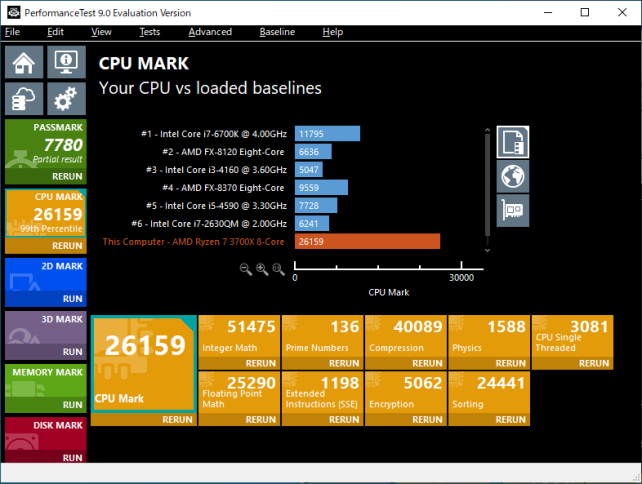Select the Floating Point Math 25290 tile
Screen dimensions: 642x484
pyautogui.click(x=240, y=393)
